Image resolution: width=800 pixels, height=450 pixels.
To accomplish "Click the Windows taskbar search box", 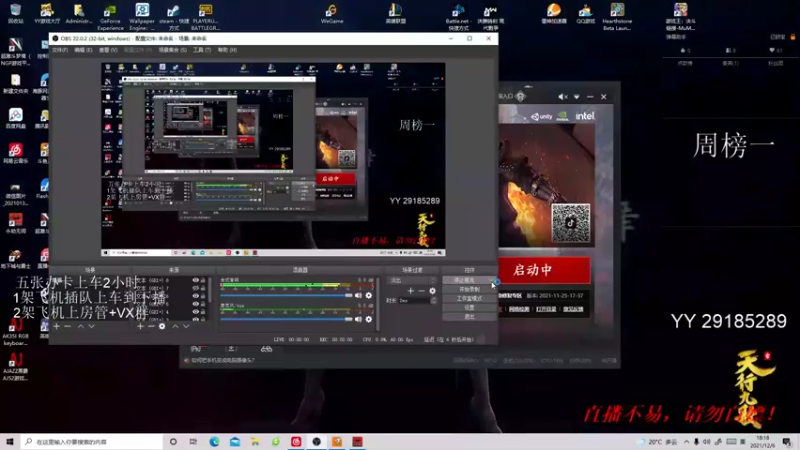I will click(92, 442).
